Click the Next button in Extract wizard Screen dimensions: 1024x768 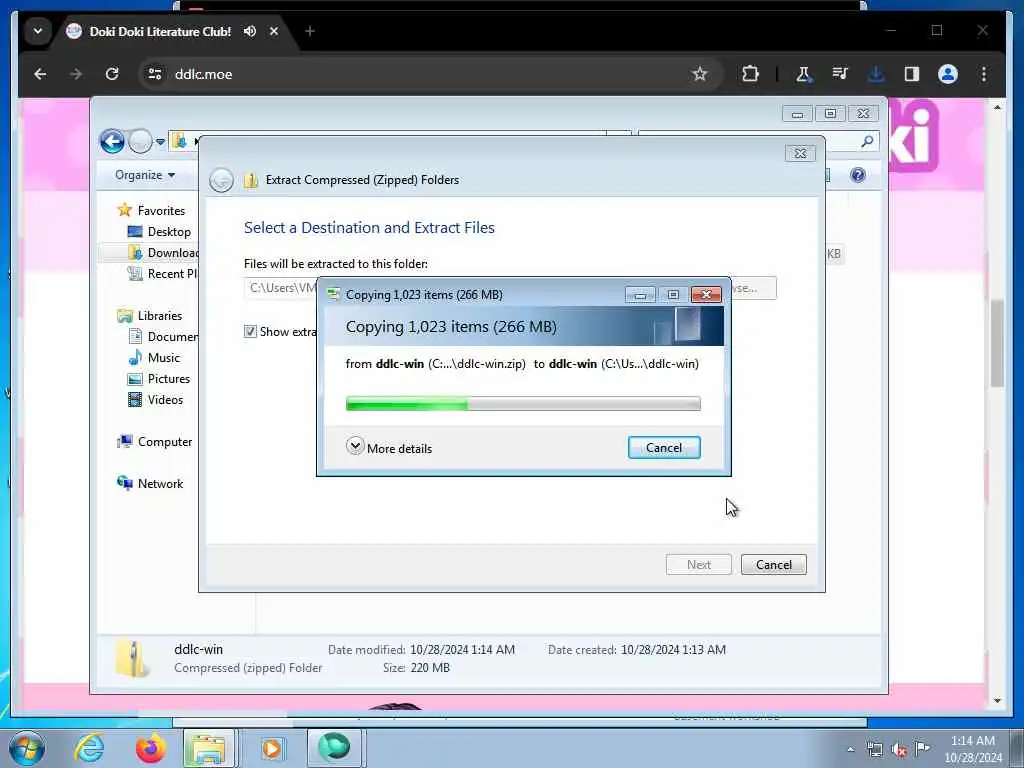[699, 565]
